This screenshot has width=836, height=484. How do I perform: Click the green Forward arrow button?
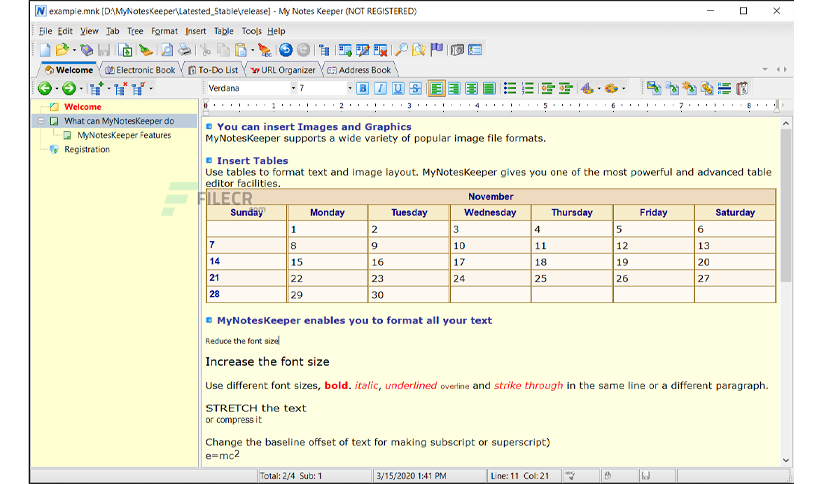69,88
